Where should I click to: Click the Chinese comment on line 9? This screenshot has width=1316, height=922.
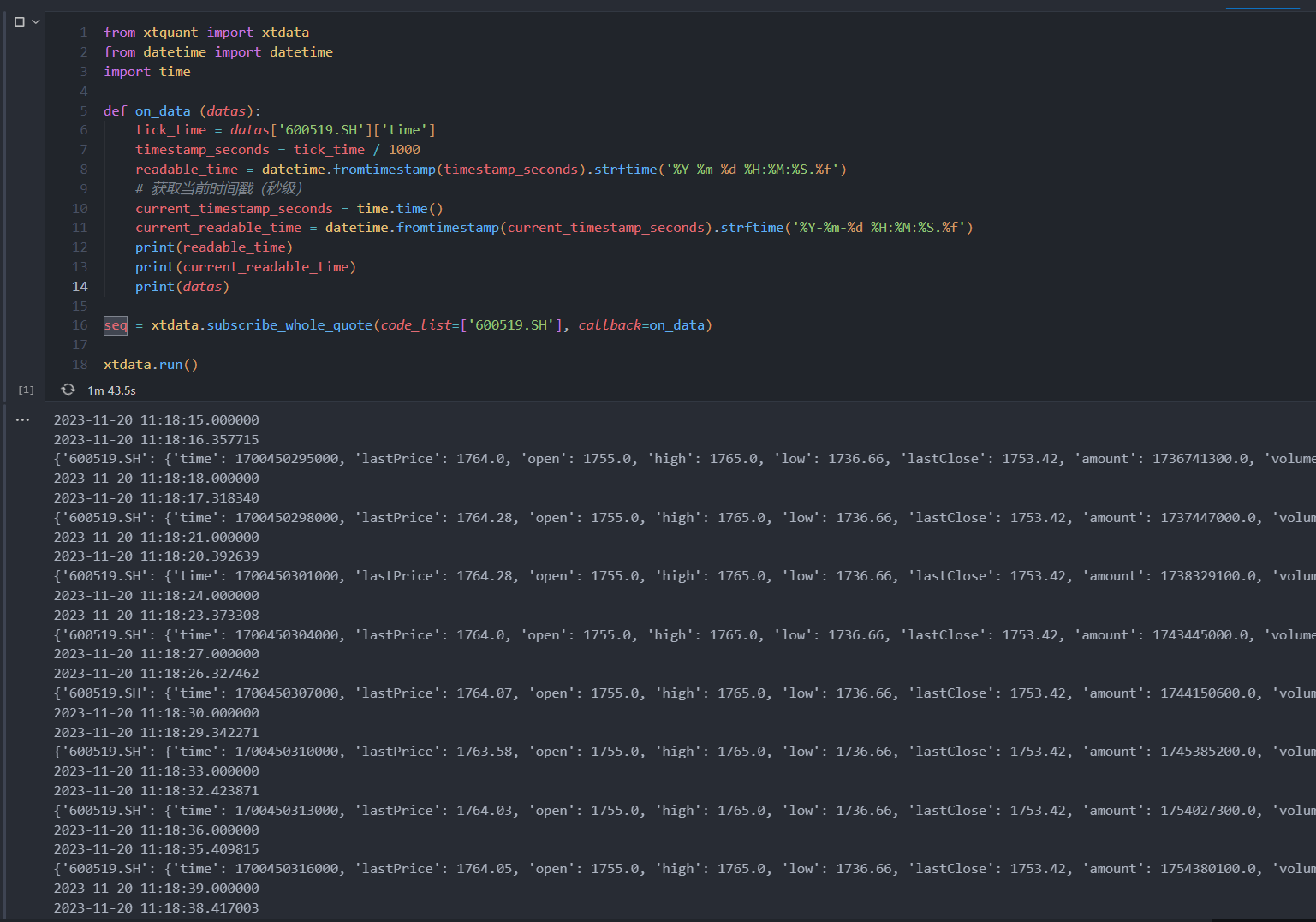(x=218, y=189)
